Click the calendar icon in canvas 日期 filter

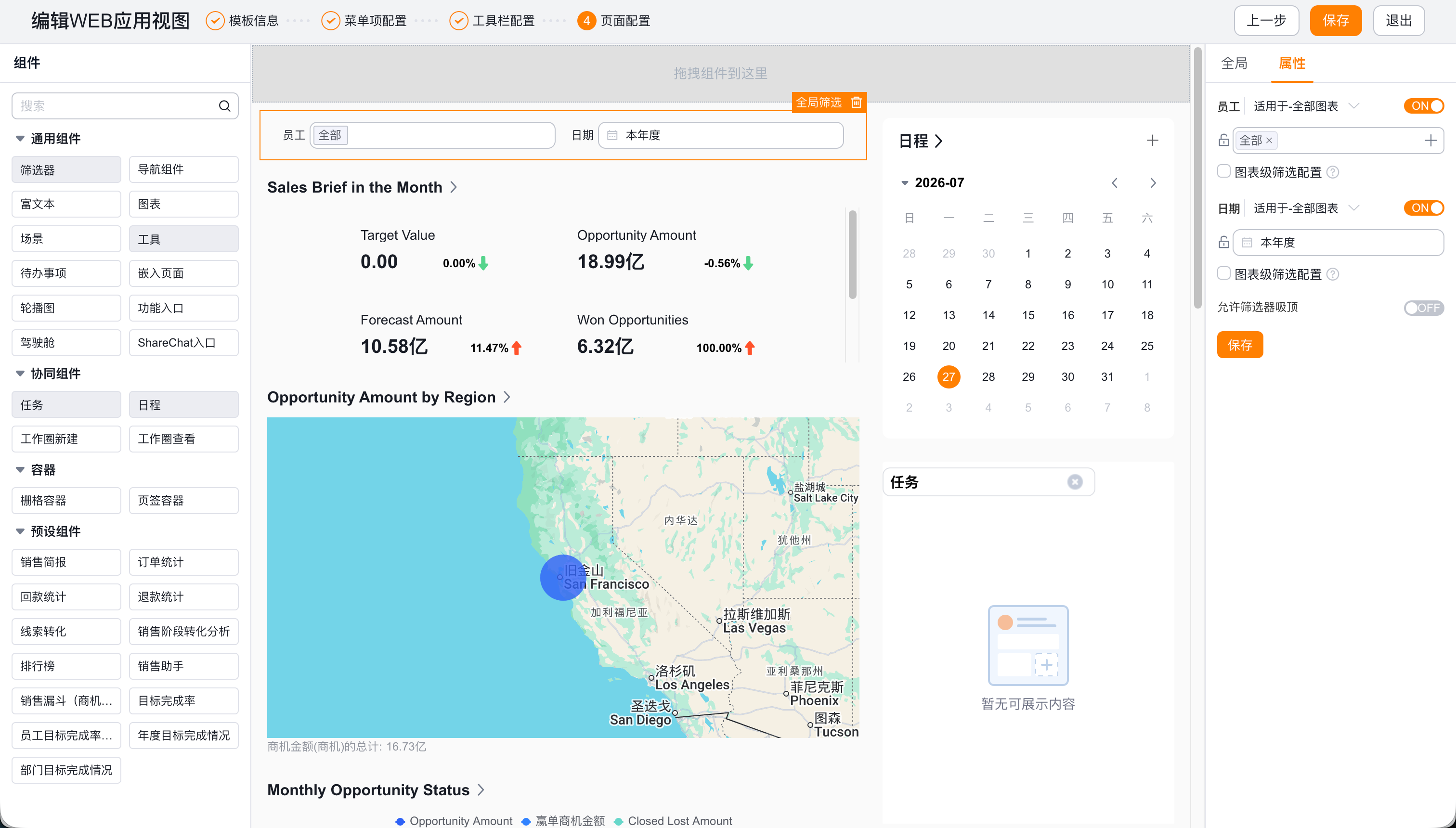612,135
